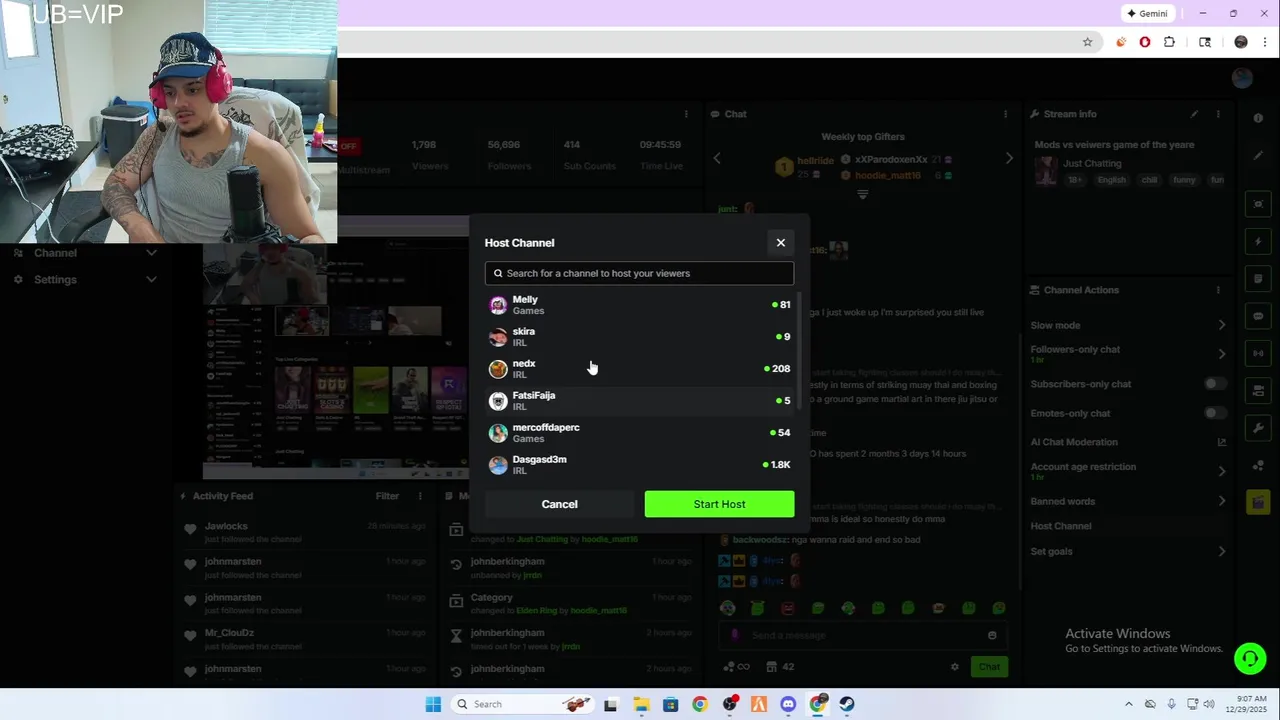Viewport: 1280px width, 720px height.
Task: Go to next top gifter slide
Action: click(1009, 158)
